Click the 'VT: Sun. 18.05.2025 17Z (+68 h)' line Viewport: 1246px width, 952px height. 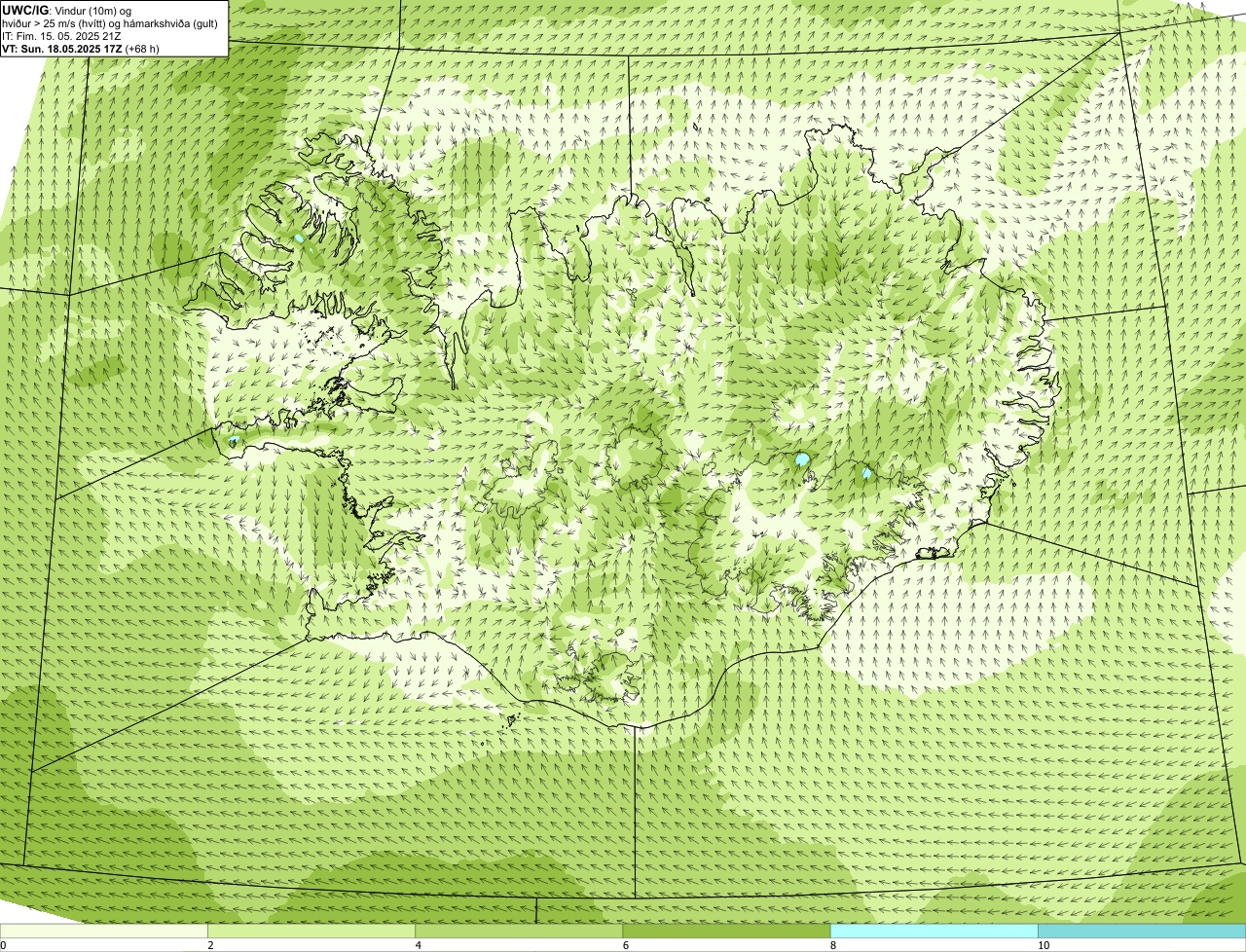pos(81,49)
